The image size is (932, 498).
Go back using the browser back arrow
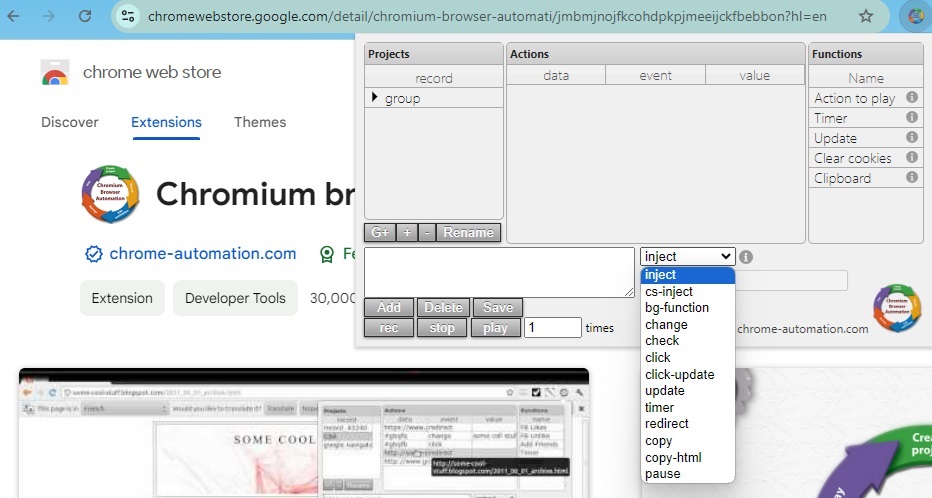pyautogui.click(x=13, y=16)
